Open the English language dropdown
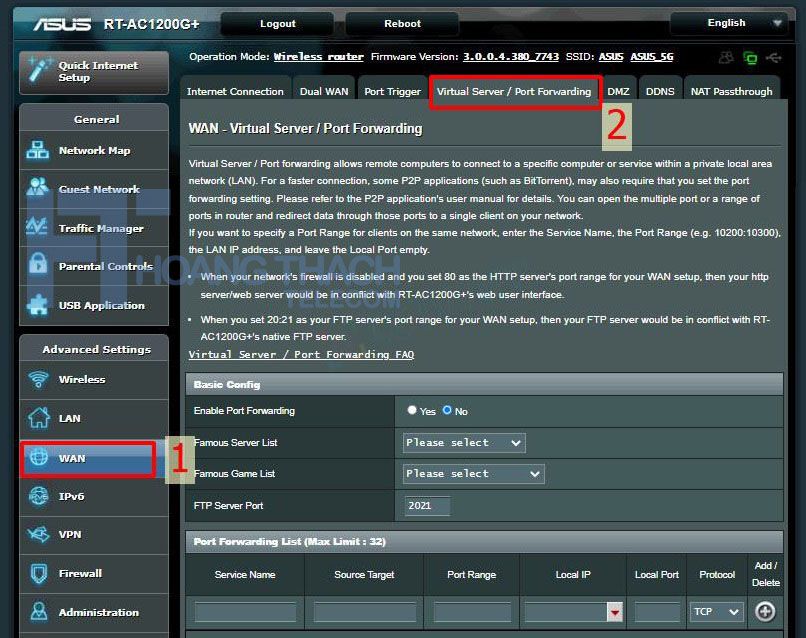The height and width of the screenshot is (638, 806). click(x=729, y=23)
